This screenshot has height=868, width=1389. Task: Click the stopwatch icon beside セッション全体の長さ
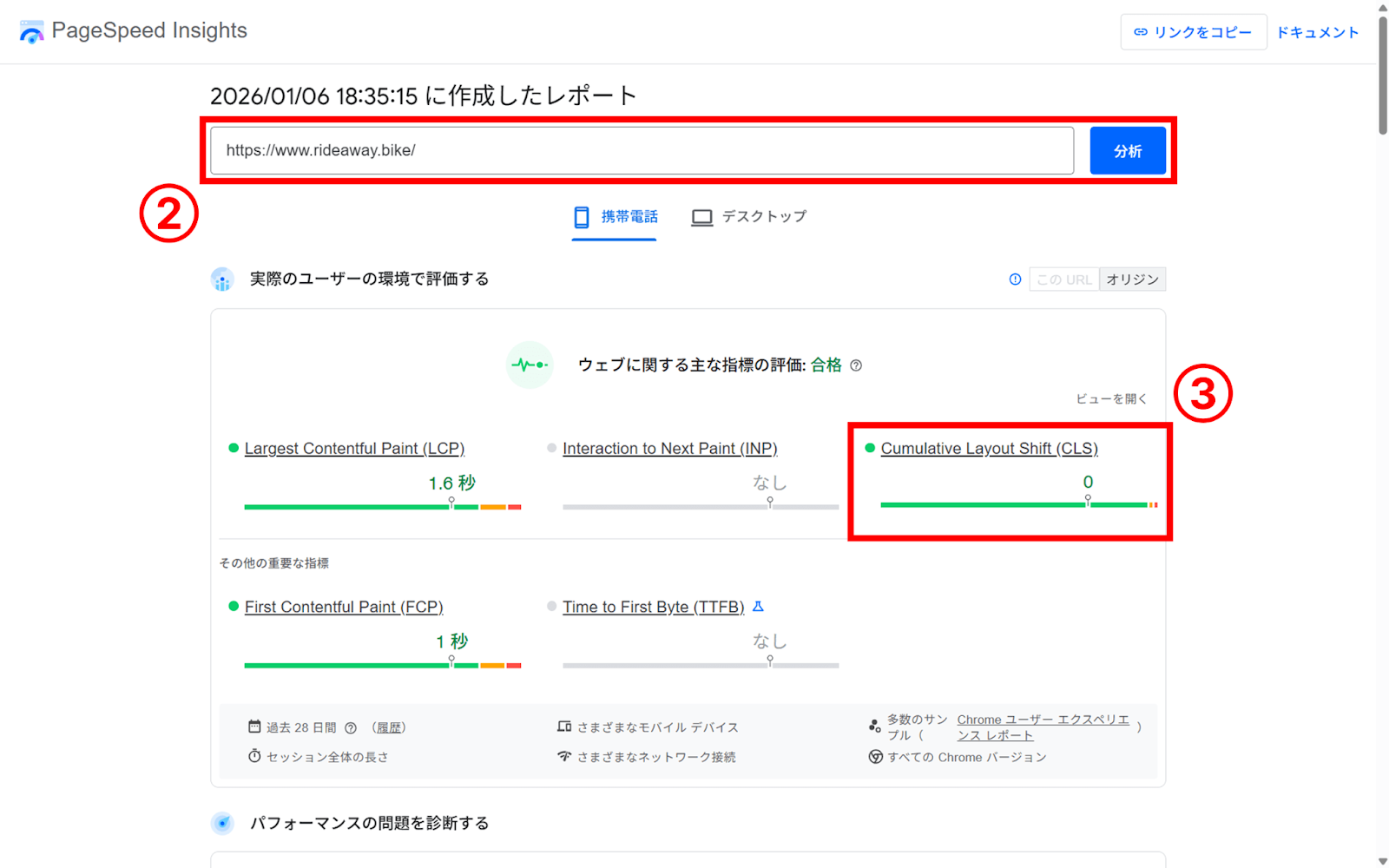254,756
